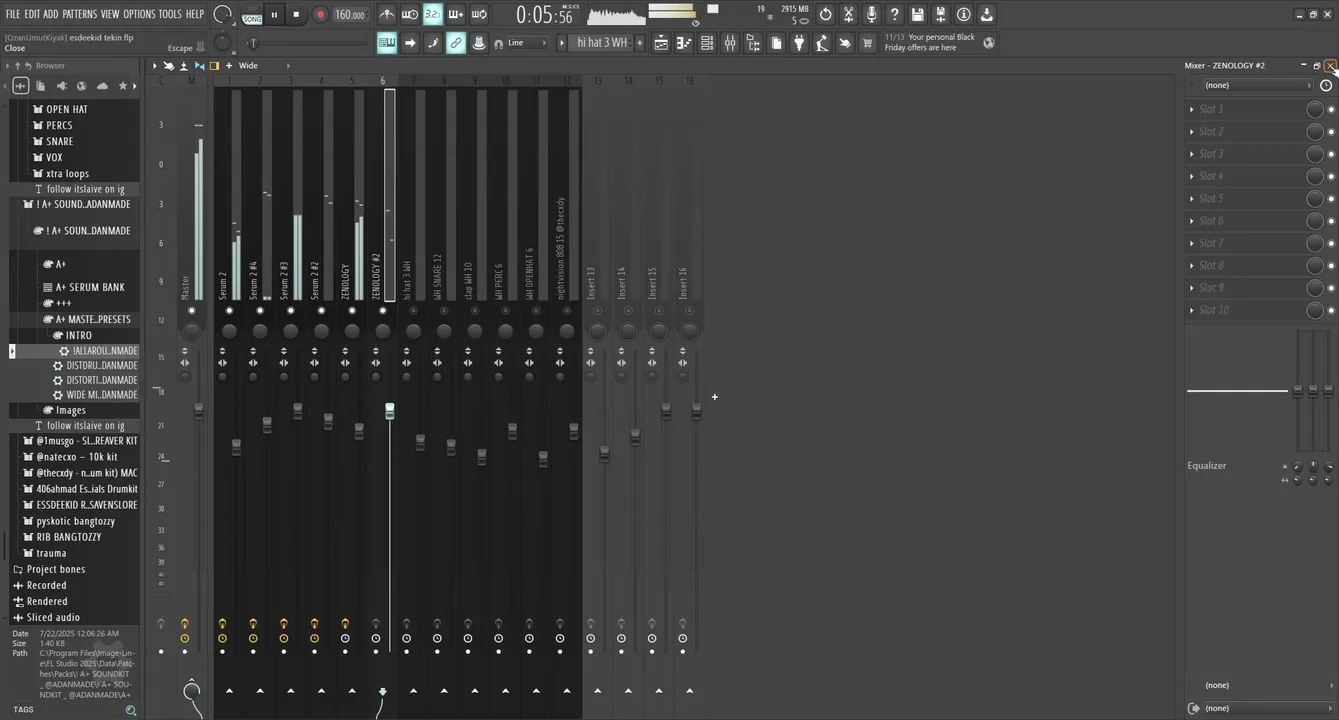Click the browser search magnifier icon
Image resolution: width=1339 pixels, height=720 pixels.
[130, 710]
